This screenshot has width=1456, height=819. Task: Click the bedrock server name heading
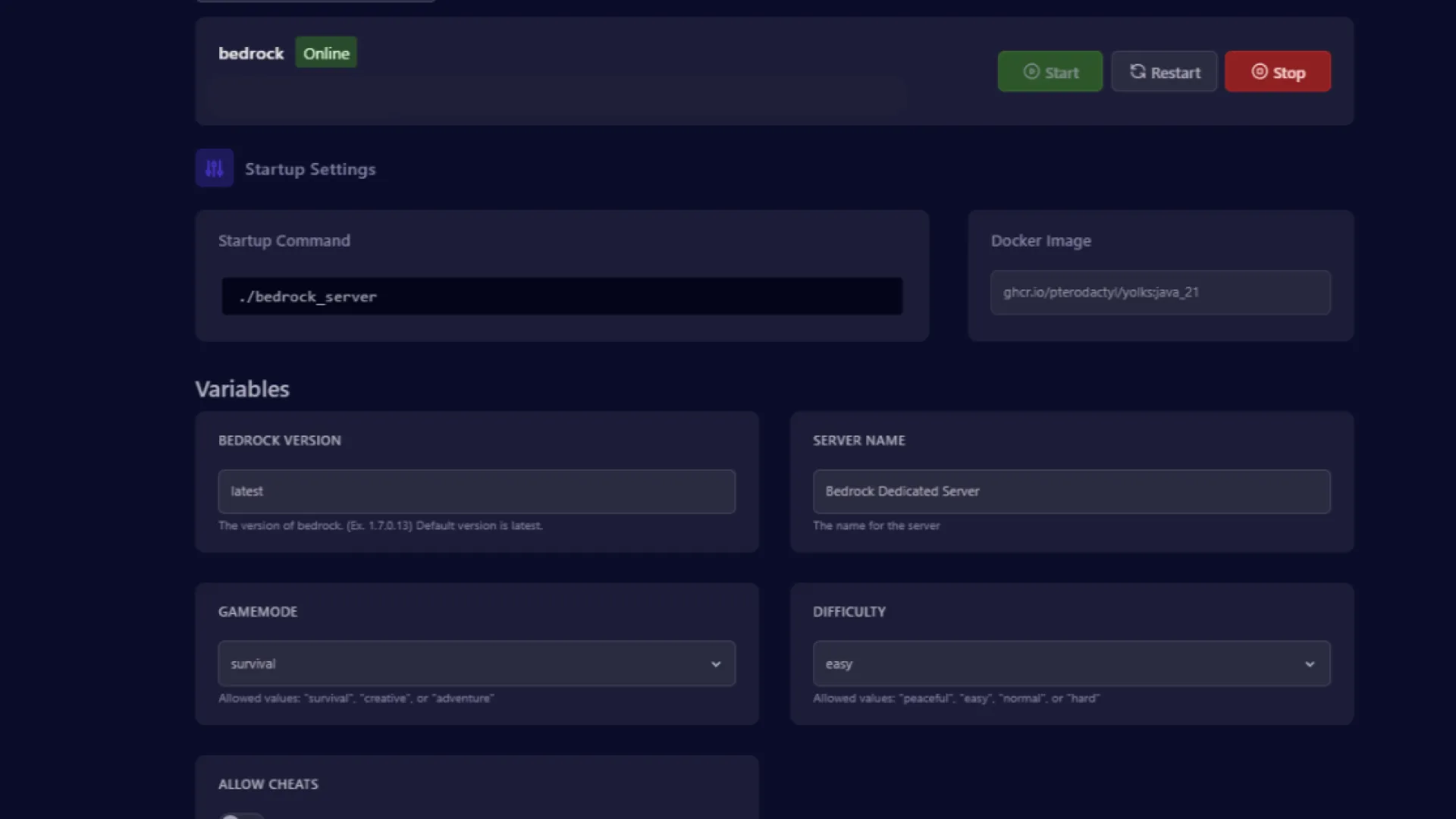251,54
